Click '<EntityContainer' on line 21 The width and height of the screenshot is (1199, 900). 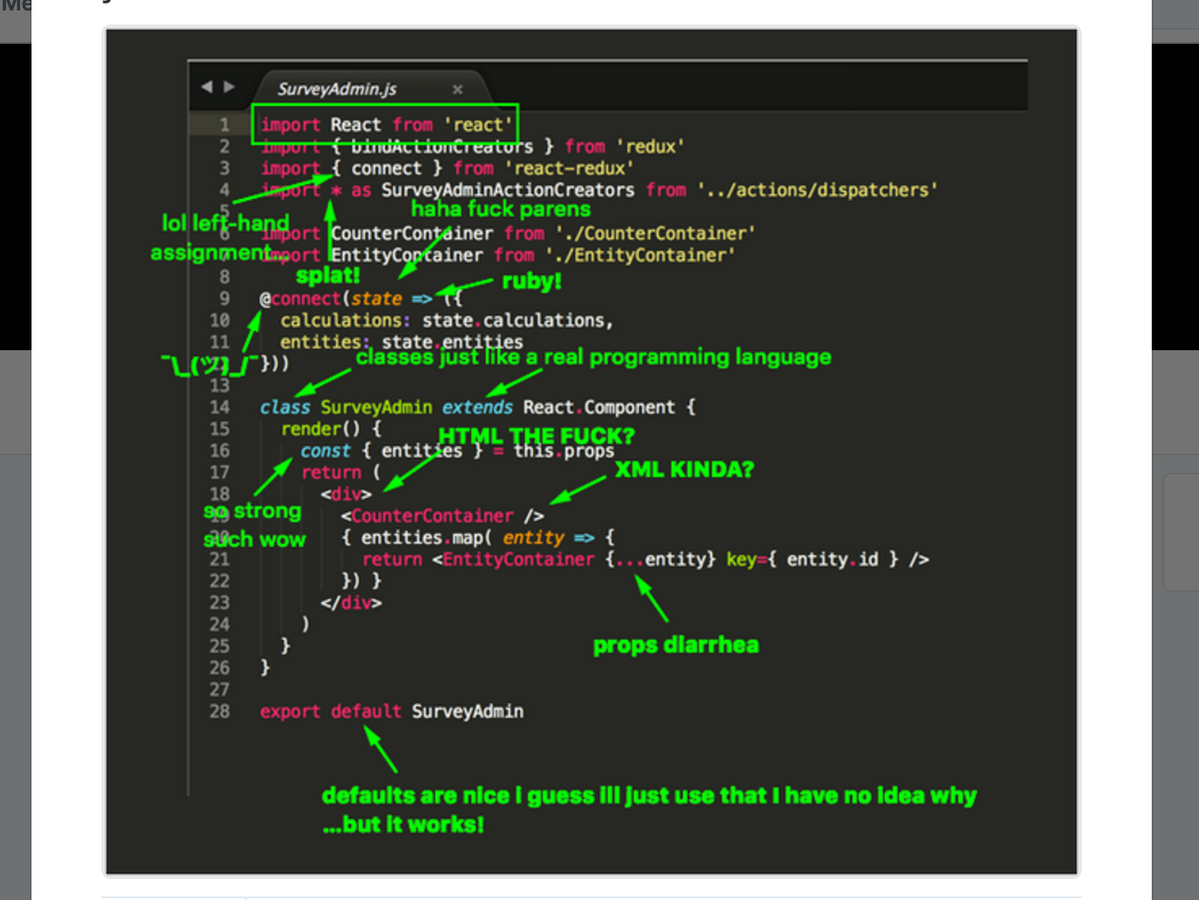(513, 560)
